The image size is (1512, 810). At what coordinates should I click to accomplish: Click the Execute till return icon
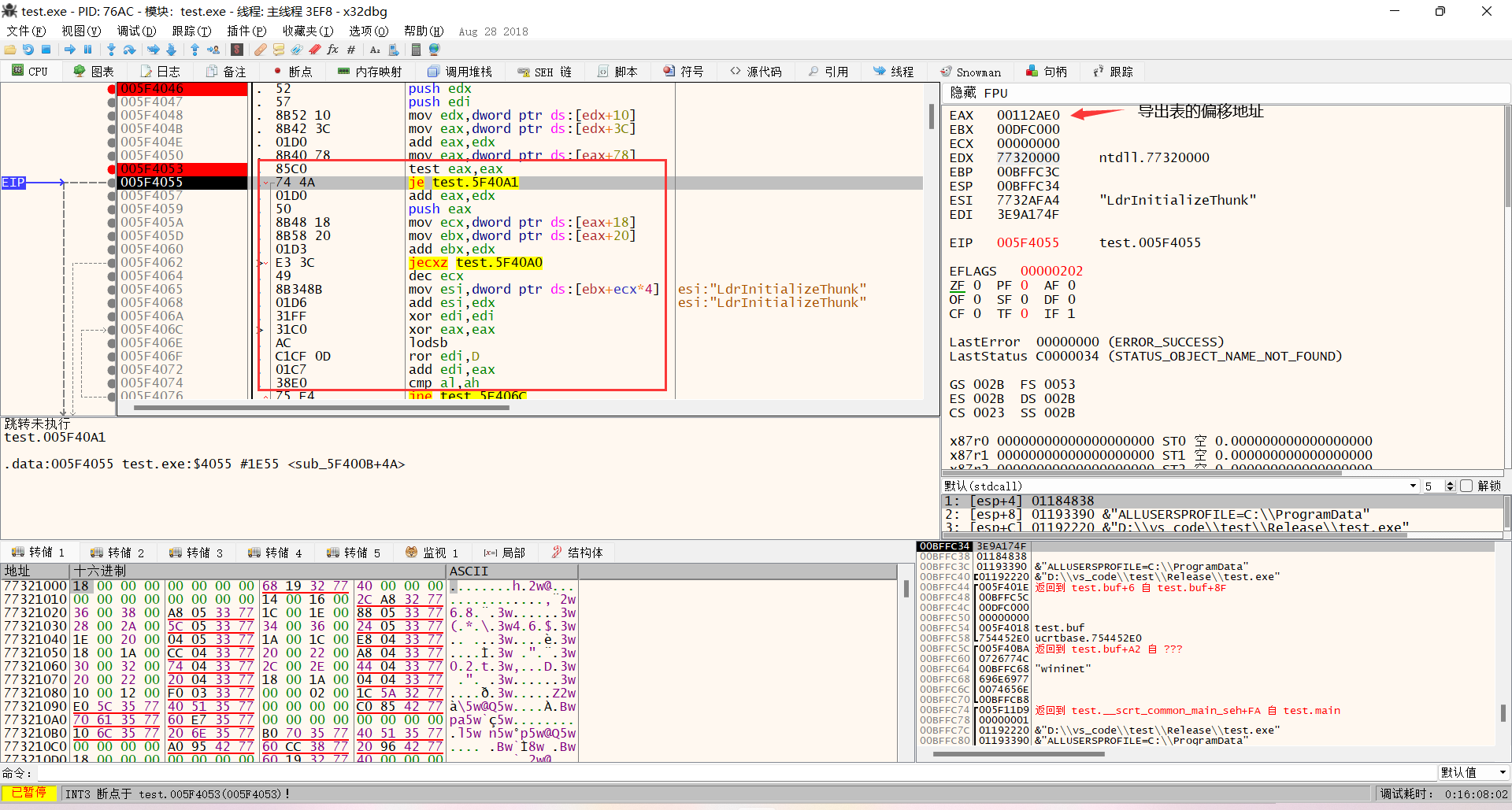coord(195,50)
